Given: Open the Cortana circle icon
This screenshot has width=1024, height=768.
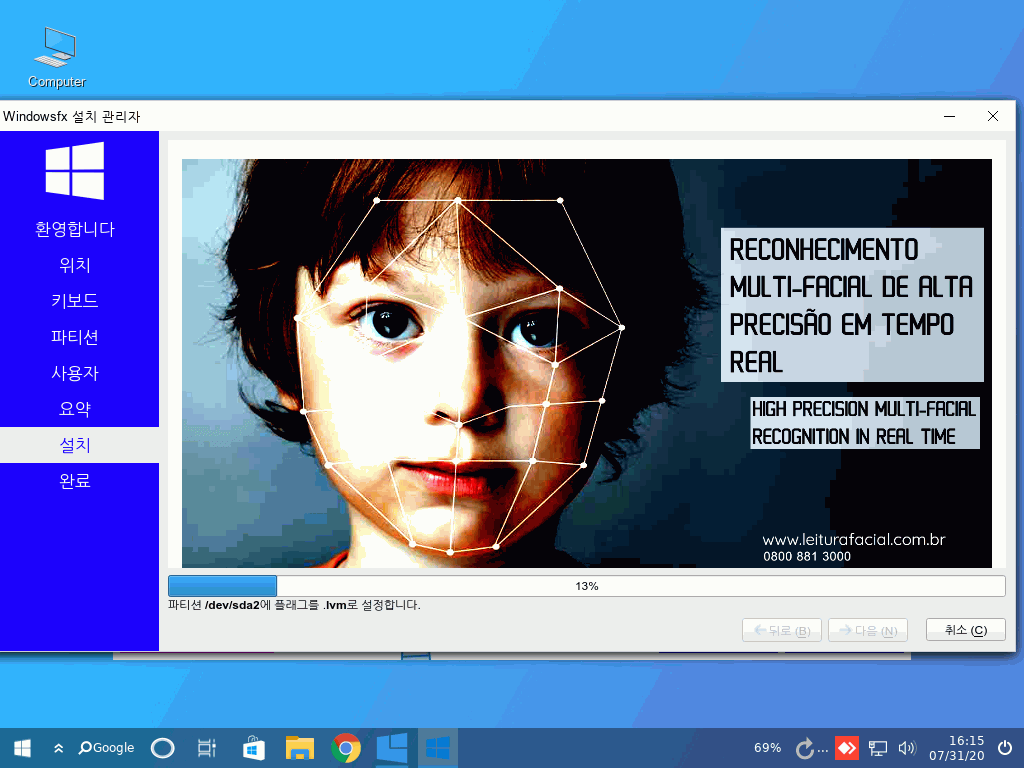Looking at the screenshot, I should pos(163,748).
